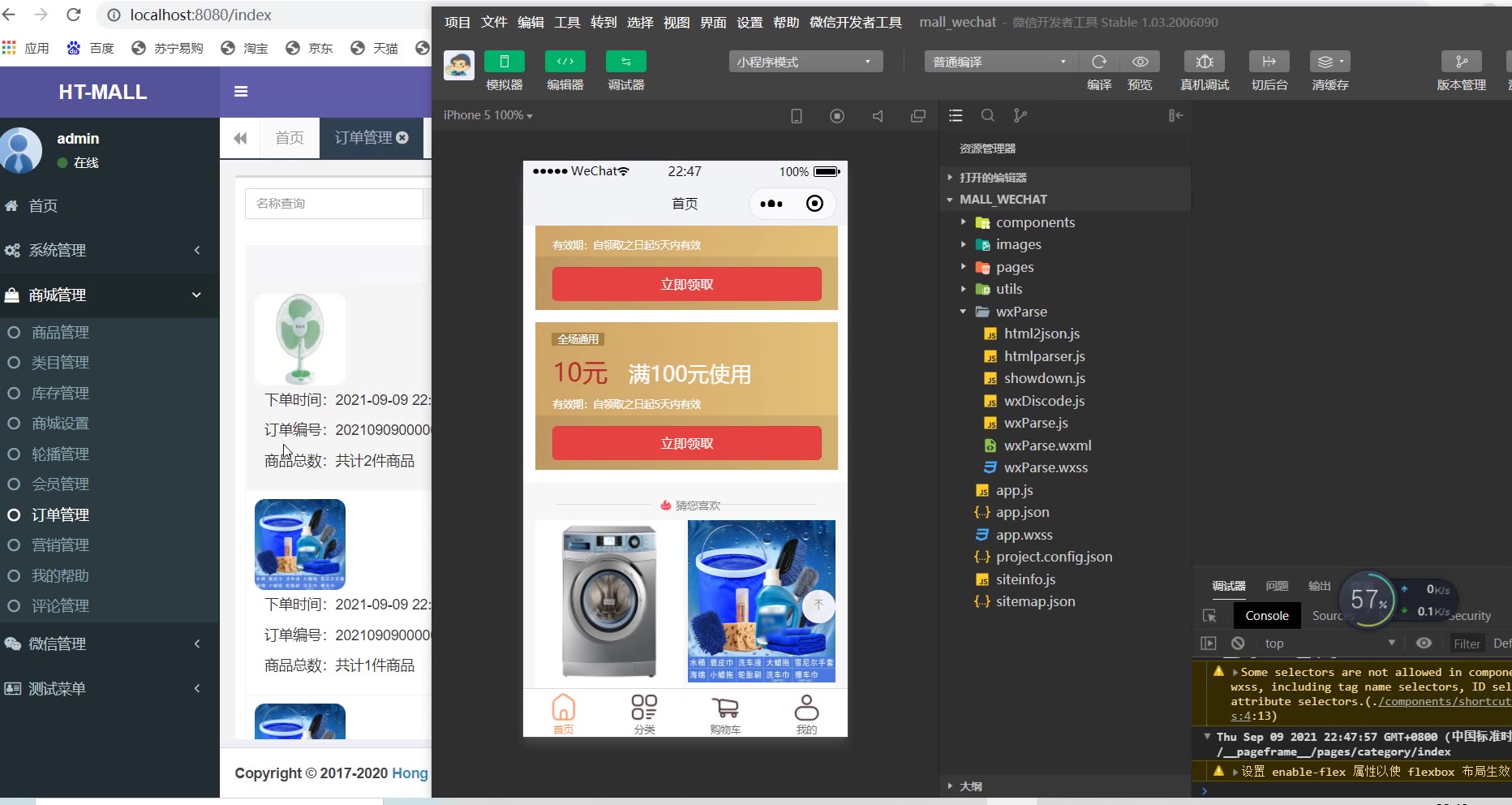Screen dimensions: 1512x805
Task: Toggle the 模拟器 simulator panel button
Action: tap(504, 62)
